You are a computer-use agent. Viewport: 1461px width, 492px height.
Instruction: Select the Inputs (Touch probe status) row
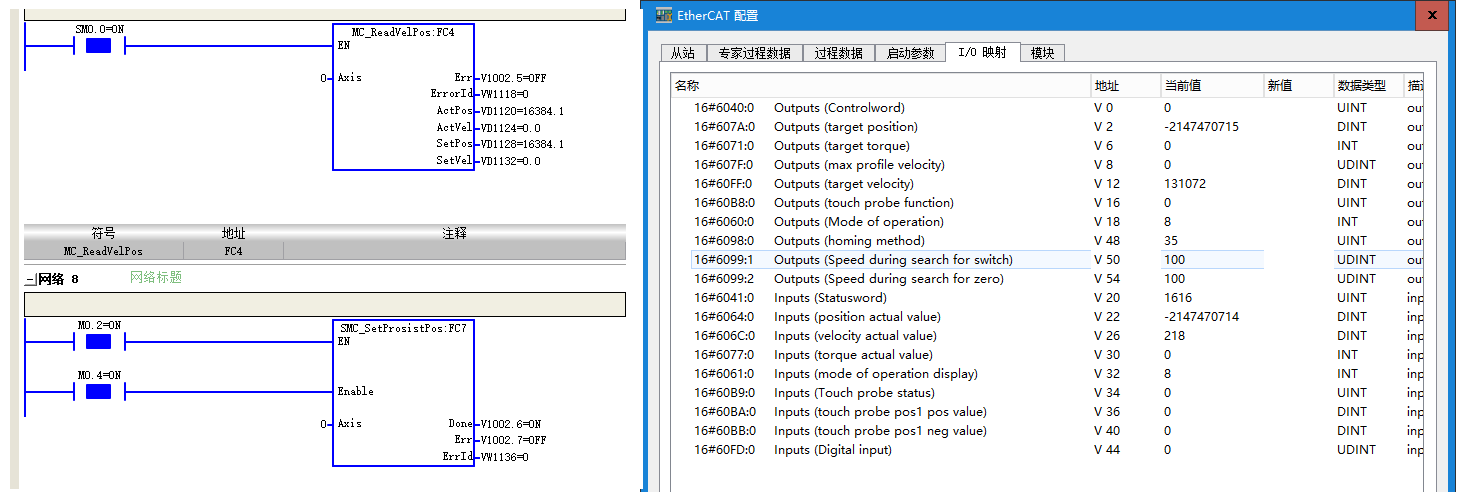tap(1048, 393)
